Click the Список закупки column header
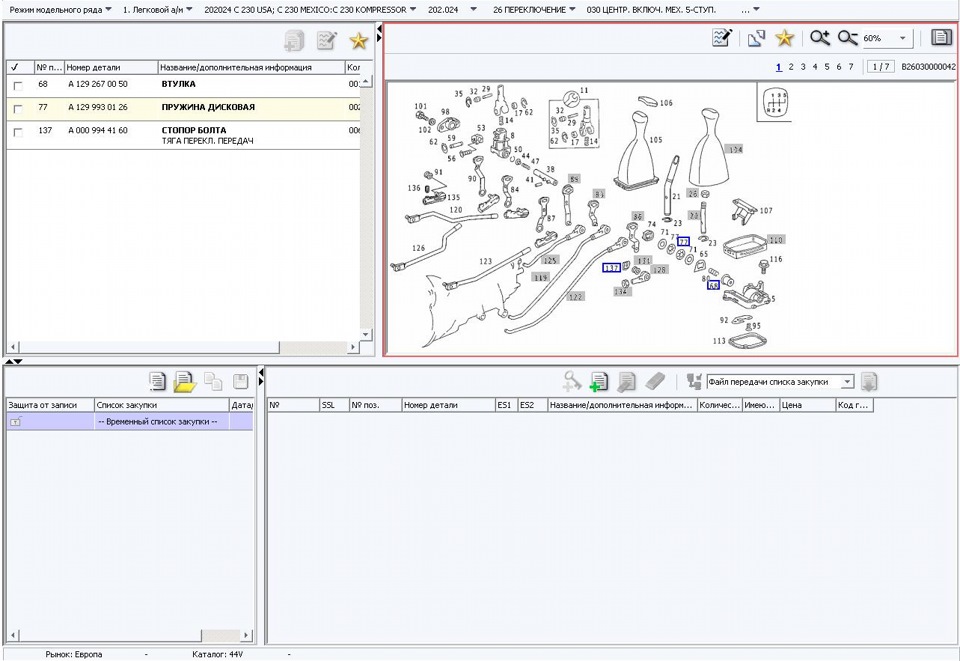 coord(162,405)
